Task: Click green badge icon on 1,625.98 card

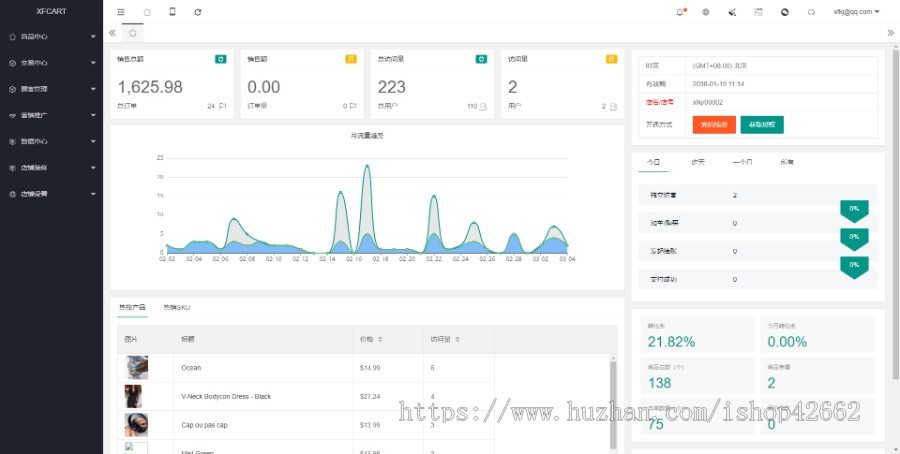Action: (x=220, y=59)
